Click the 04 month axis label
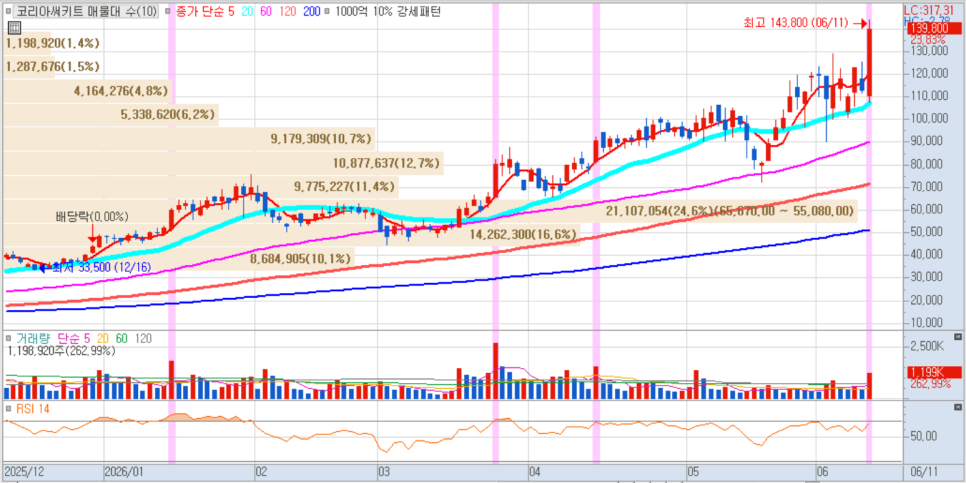Screen dimensions: 966x483 click(x=534, y=473)
